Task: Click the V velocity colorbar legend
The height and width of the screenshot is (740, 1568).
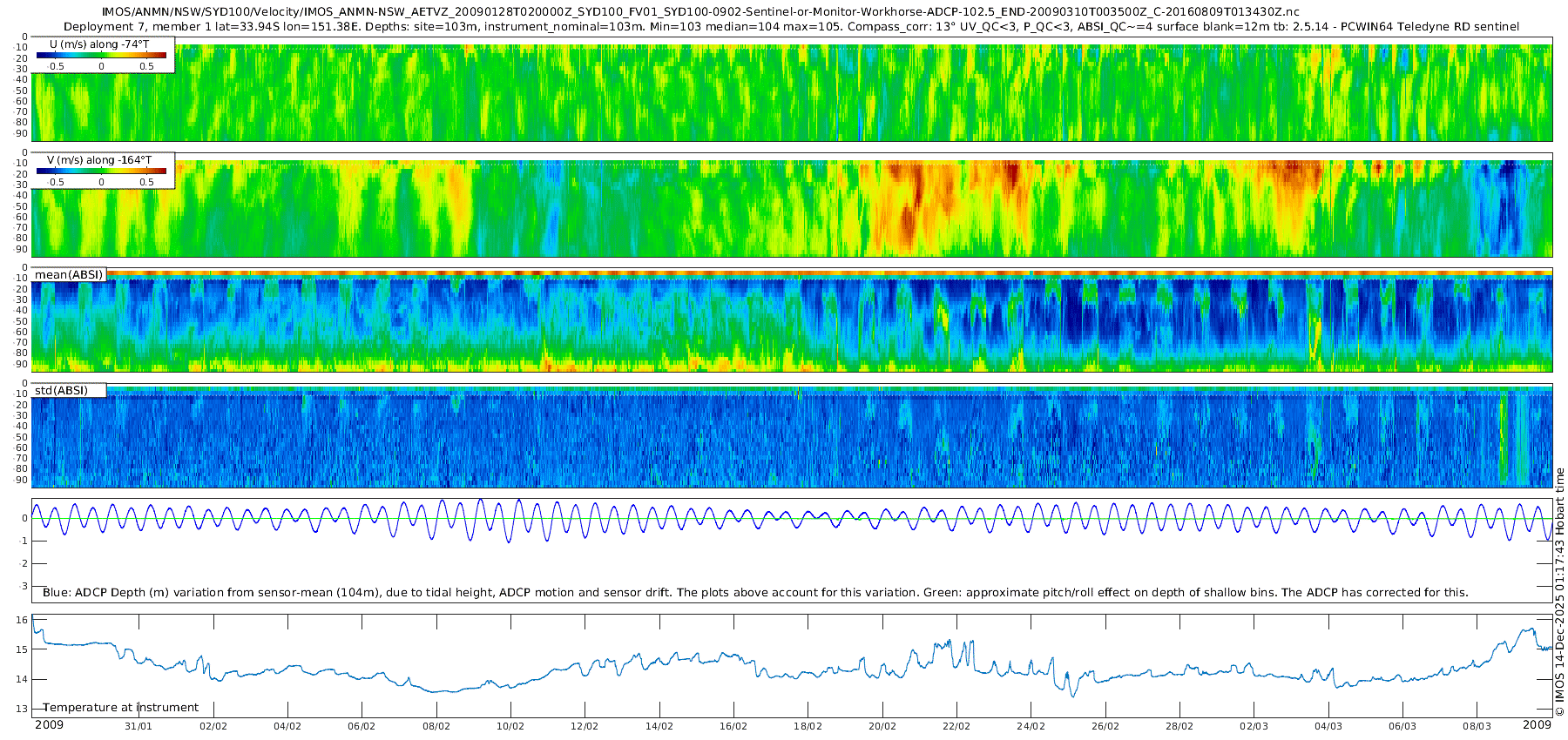Action: click(x=103, y=171)
